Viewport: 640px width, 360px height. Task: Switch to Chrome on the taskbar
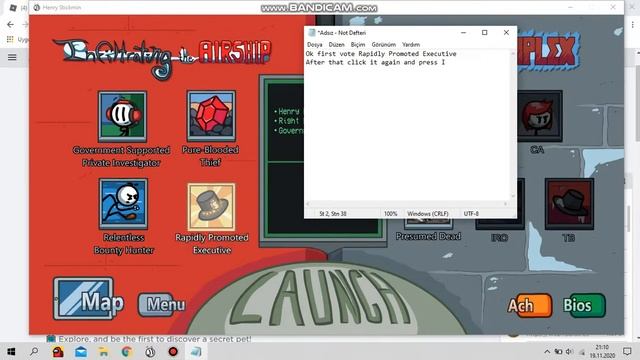point(127,351)
